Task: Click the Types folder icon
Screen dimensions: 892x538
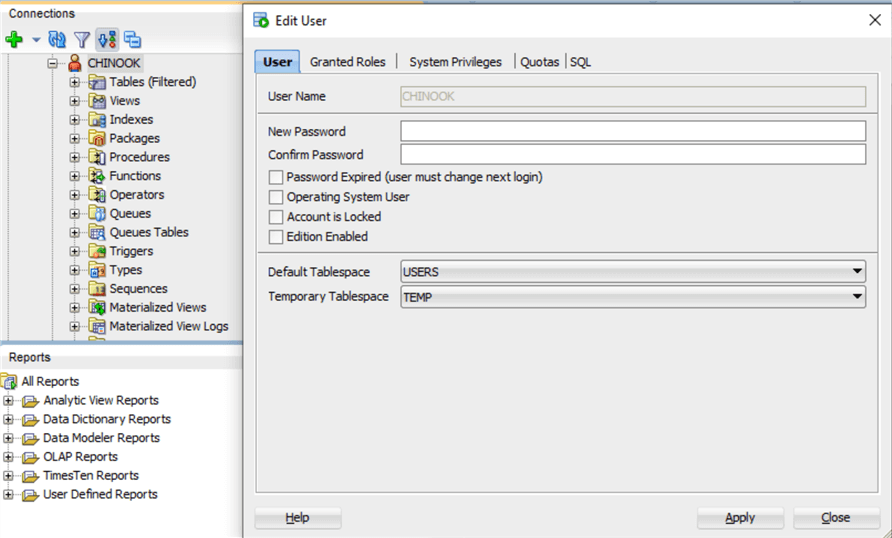Action: pos(97,270)
